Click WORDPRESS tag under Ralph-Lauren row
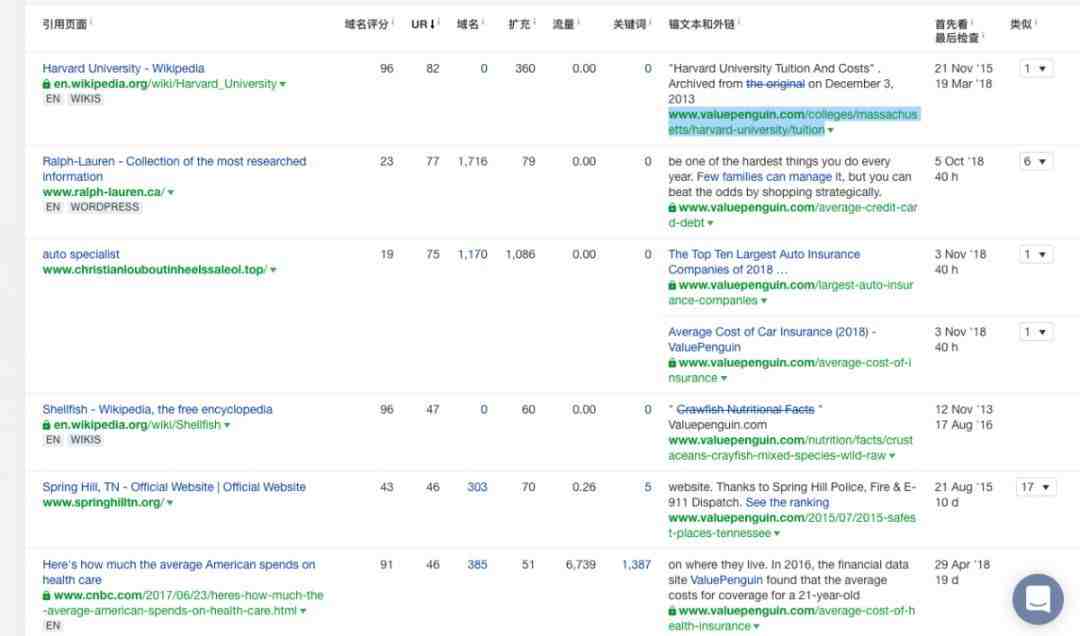Image resolution: width=1080 pixels, height=636 pixels. point(105,207)
